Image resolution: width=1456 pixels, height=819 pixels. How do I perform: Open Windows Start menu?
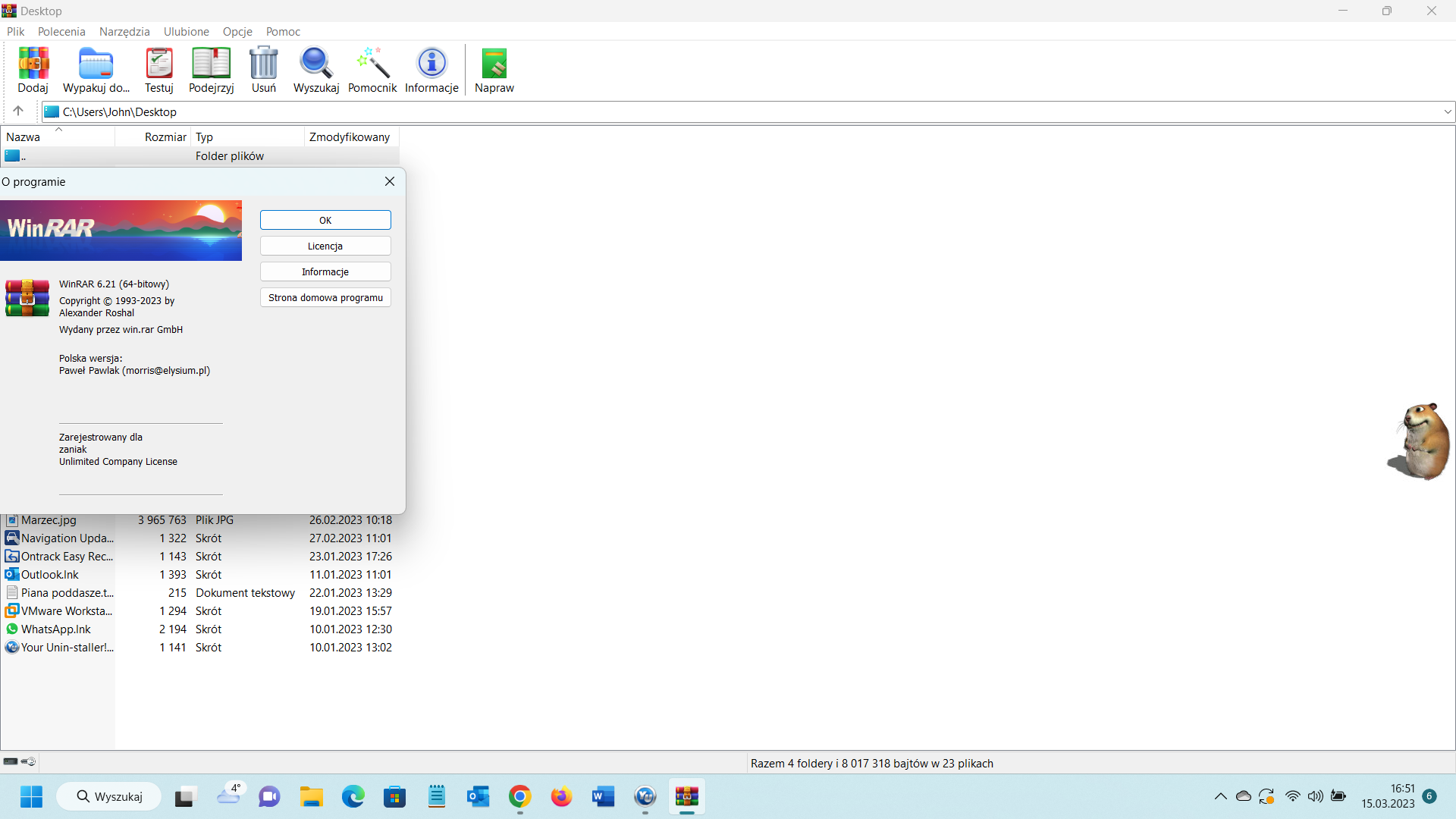(31, 797)
